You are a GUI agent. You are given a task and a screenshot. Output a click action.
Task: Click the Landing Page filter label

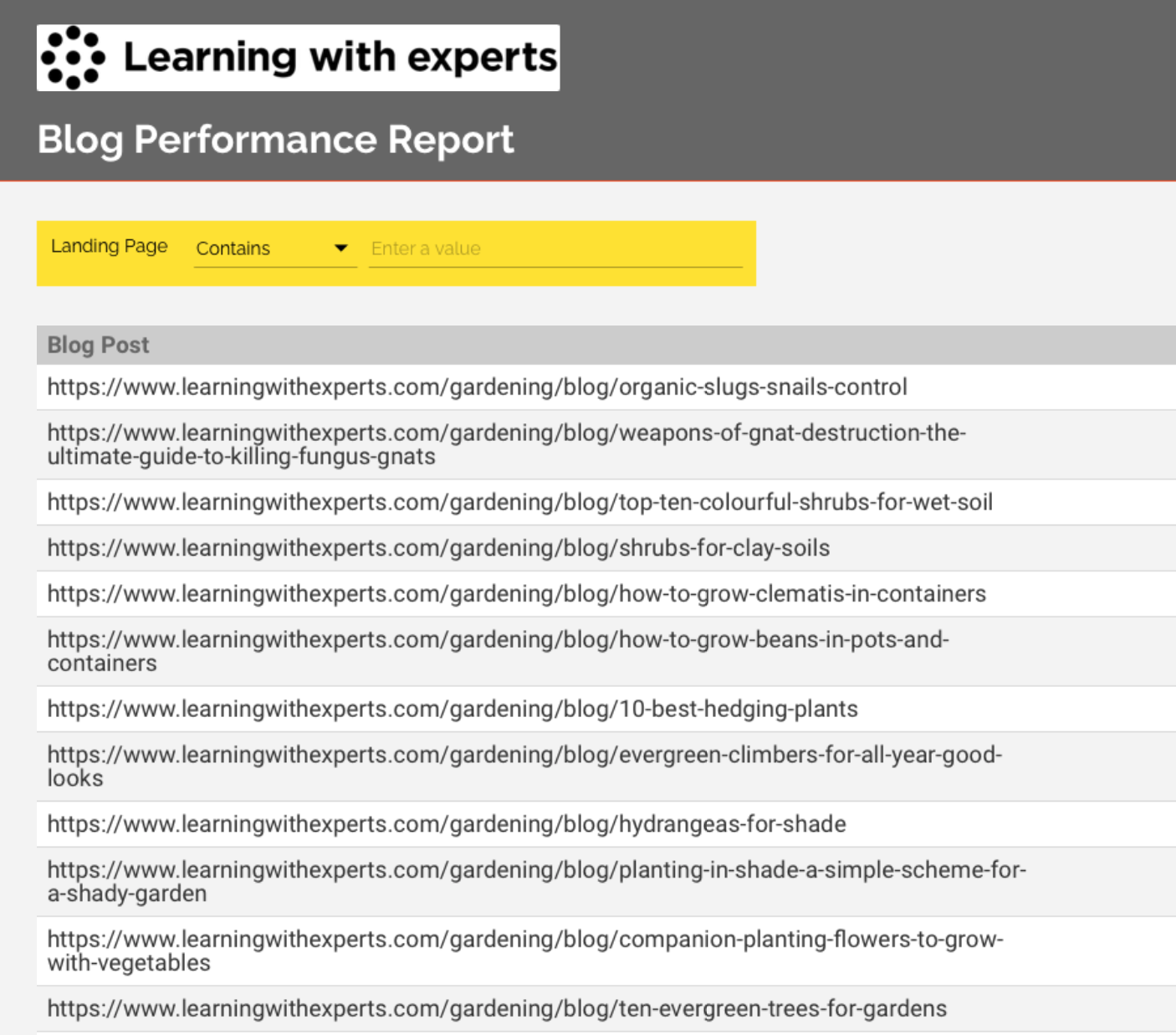[x=109, y=246]
